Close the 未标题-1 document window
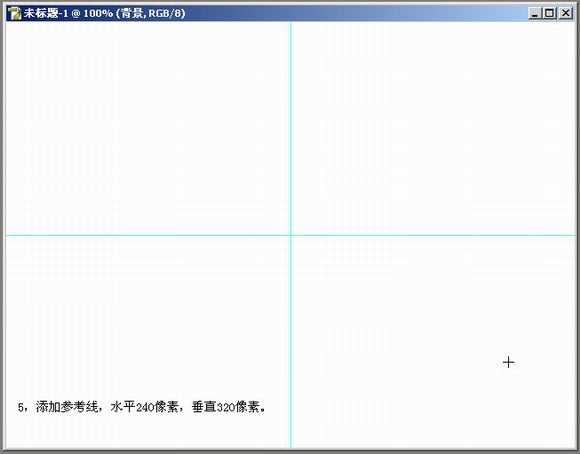 (x=566, y=13)
